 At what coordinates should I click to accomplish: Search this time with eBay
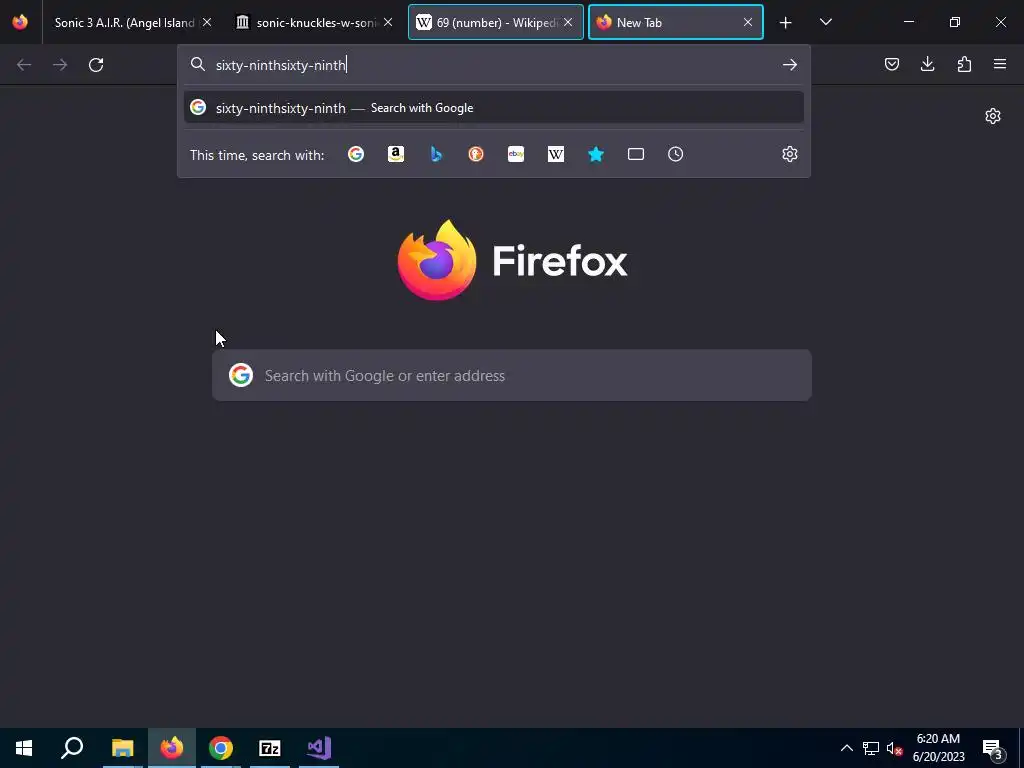click(516, 154)
